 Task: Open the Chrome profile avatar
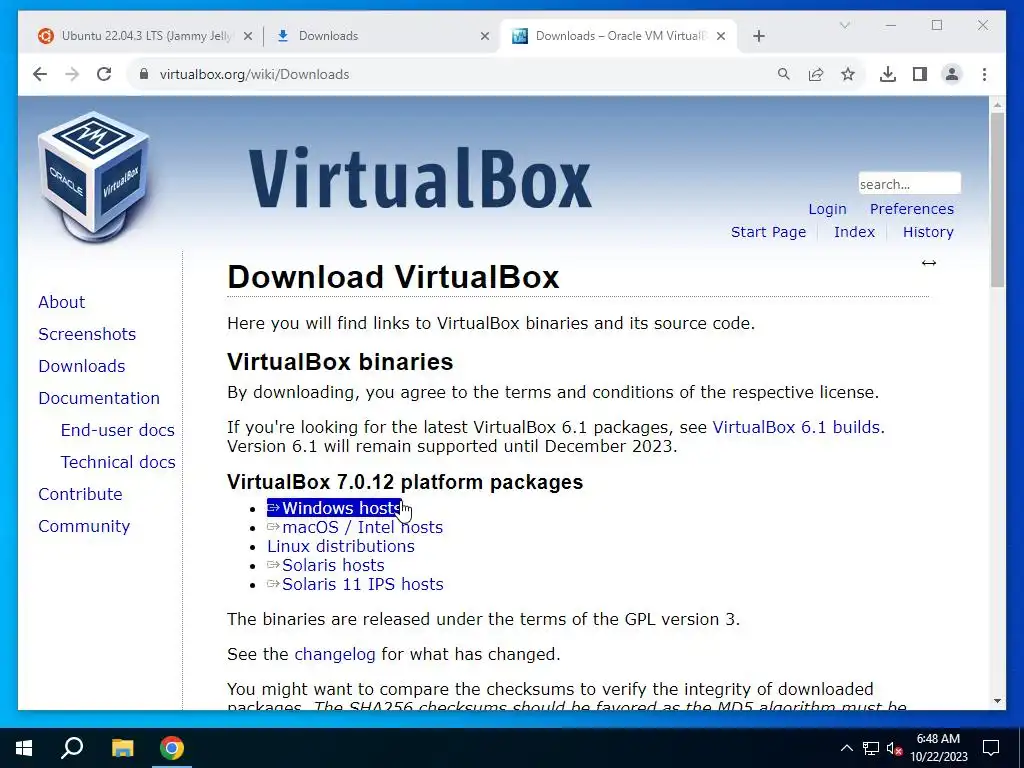(952, 74)
